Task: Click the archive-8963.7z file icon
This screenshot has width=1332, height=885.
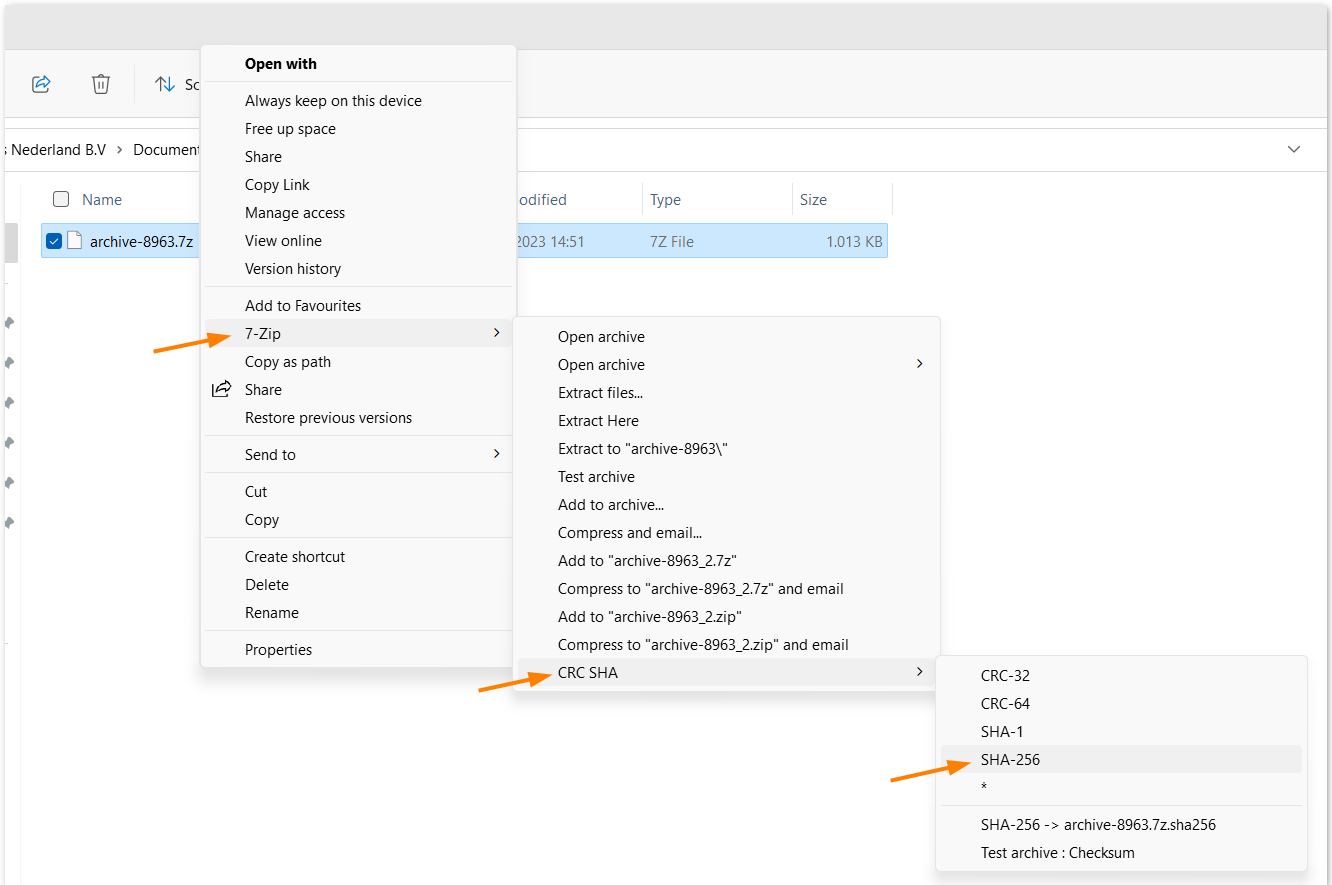Action: [75, 241]
